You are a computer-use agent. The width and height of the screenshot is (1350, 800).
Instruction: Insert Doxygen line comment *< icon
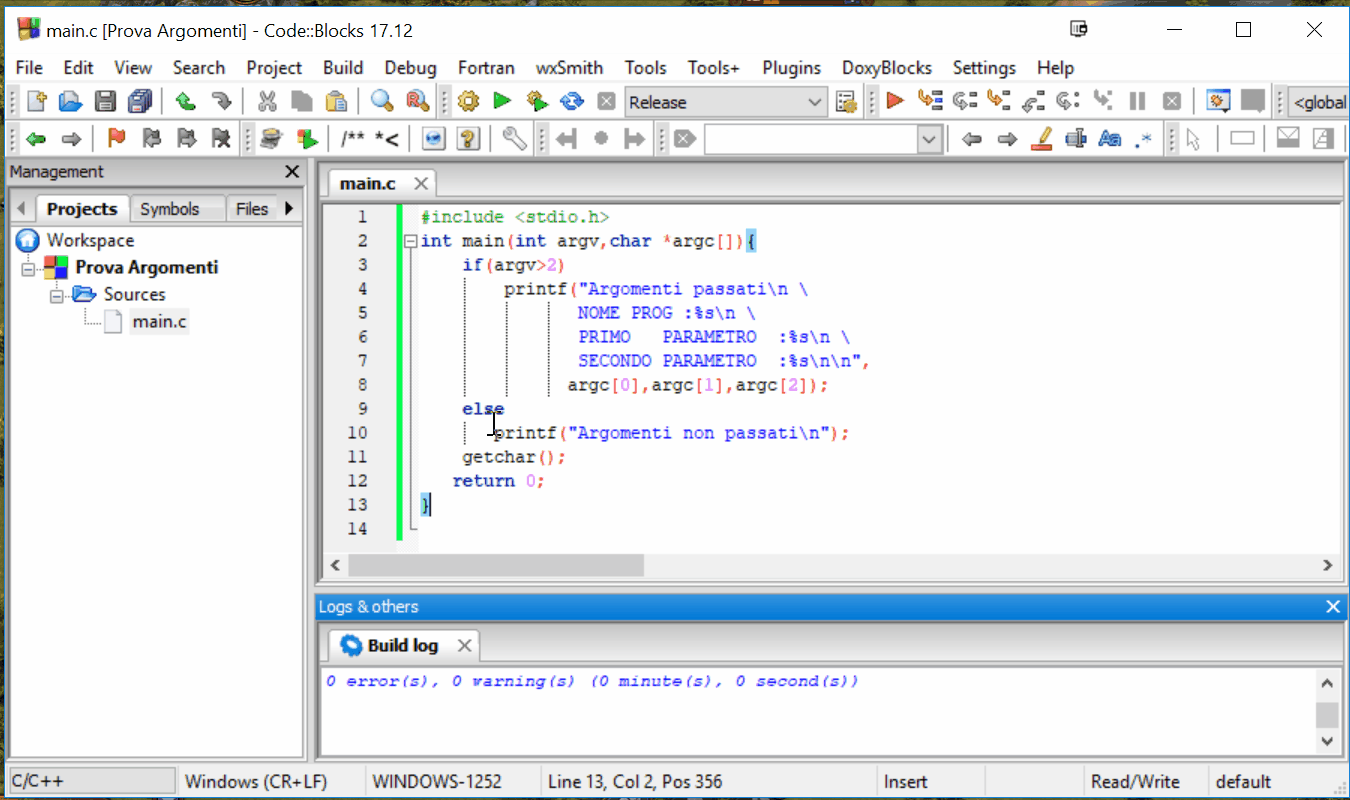(387, 139)
